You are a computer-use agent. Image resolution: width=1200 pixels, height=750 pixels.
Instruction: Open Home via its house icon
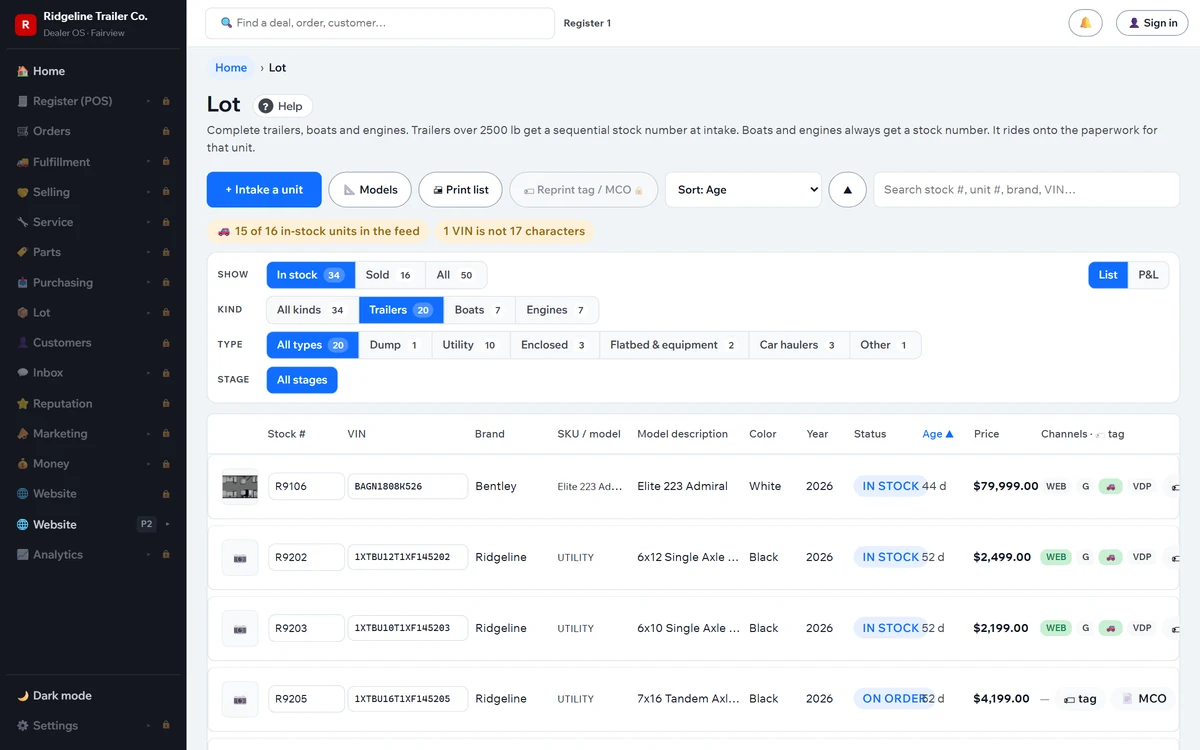click(23, 71)
